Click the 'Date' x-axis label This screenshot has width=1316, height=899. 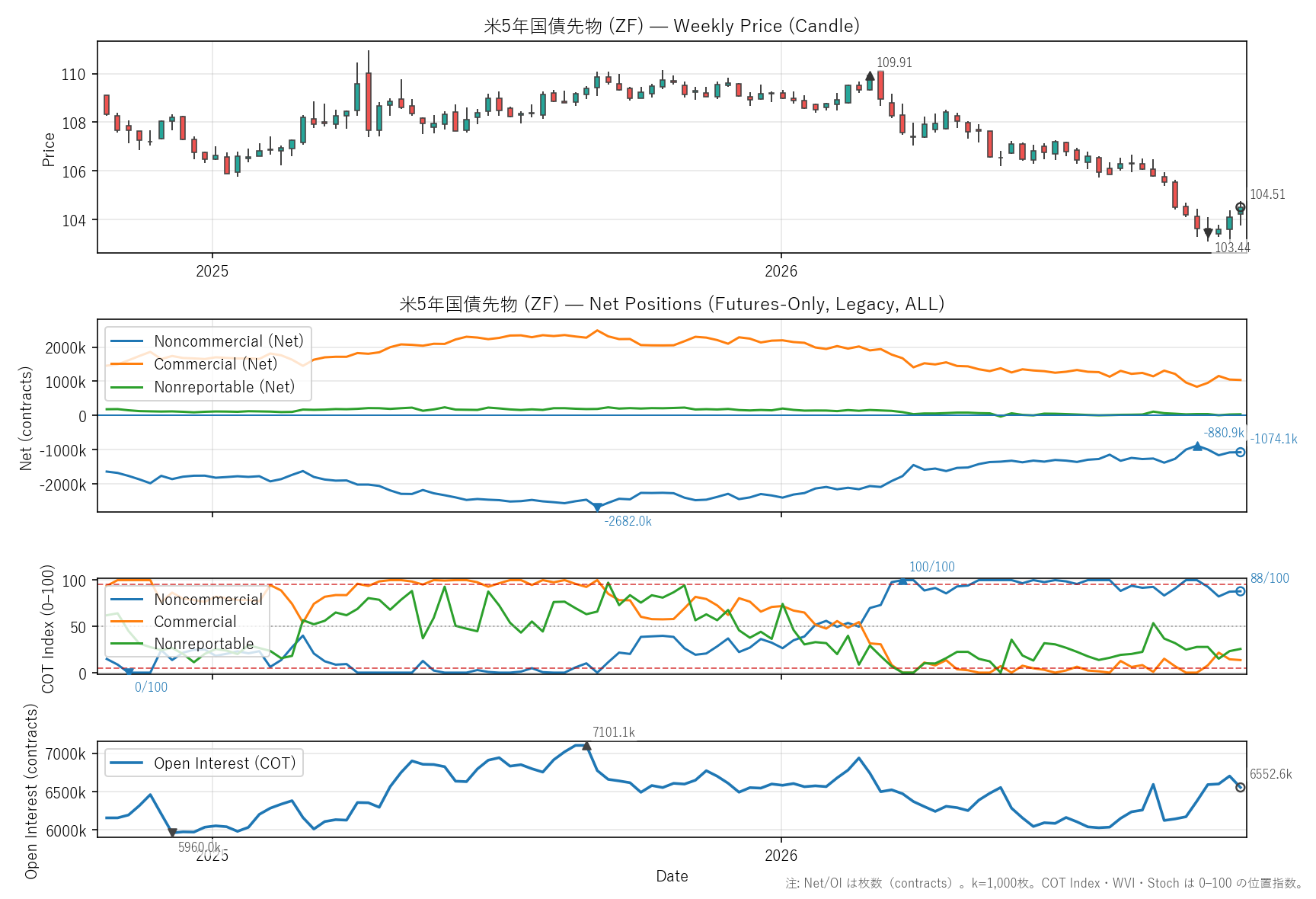(672, 876)
